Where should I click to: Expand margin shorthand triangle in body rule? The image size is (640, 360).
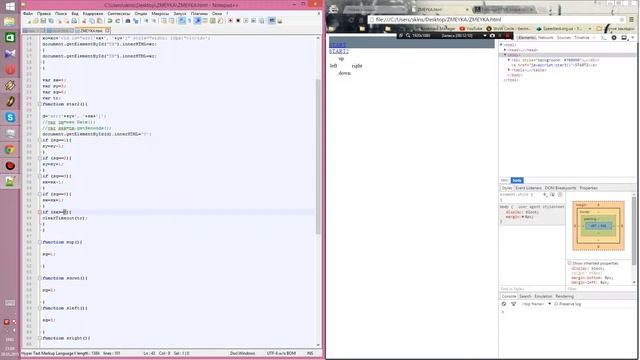(523, 217)
